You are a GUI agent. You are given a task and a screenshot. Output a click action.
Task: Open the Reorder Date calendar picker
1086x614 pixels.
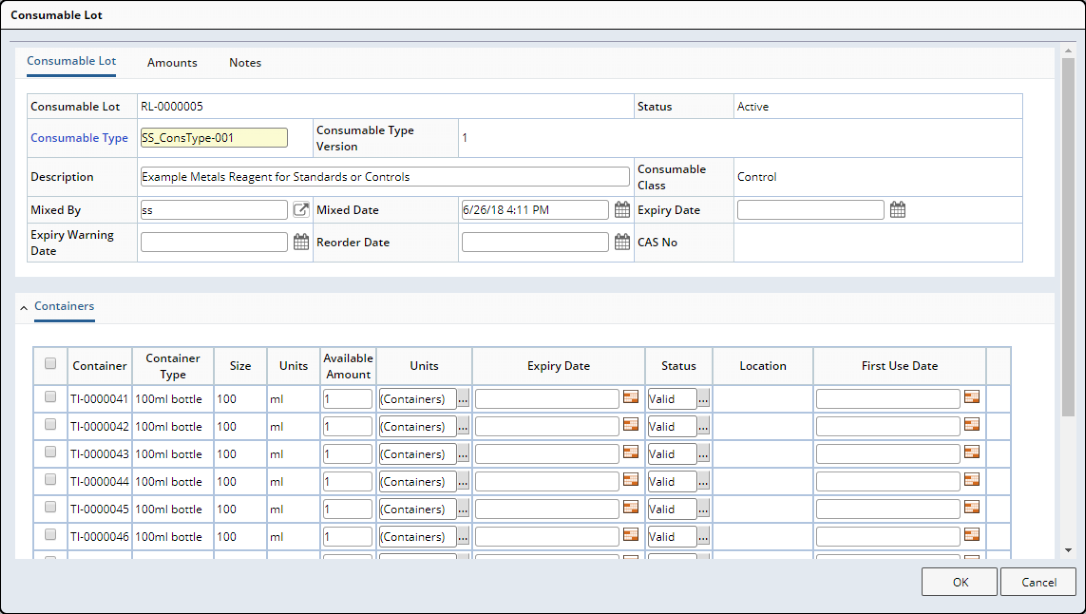point(622,241)
